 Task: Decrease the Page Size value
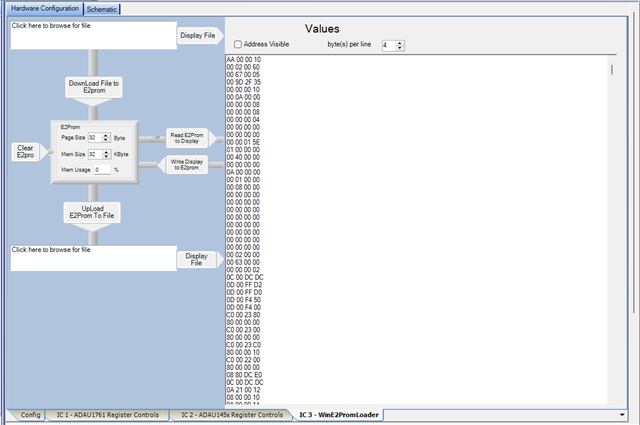(x=106, y=140)
